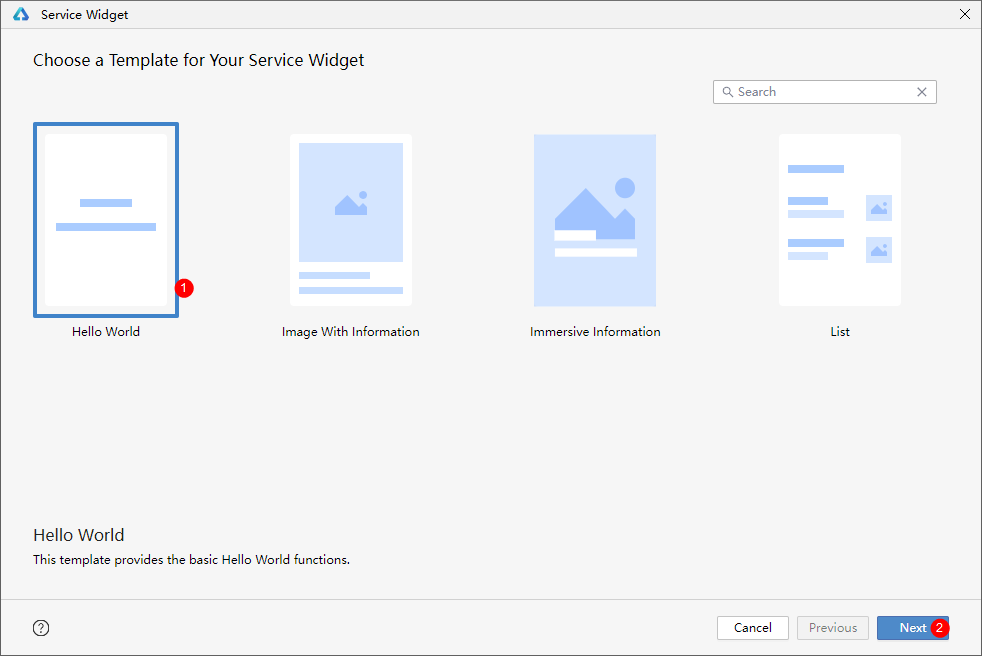Viewport: 982px width, 656px height.
Task: Click the "Image With Information" caption text
Action: point(351,332)
